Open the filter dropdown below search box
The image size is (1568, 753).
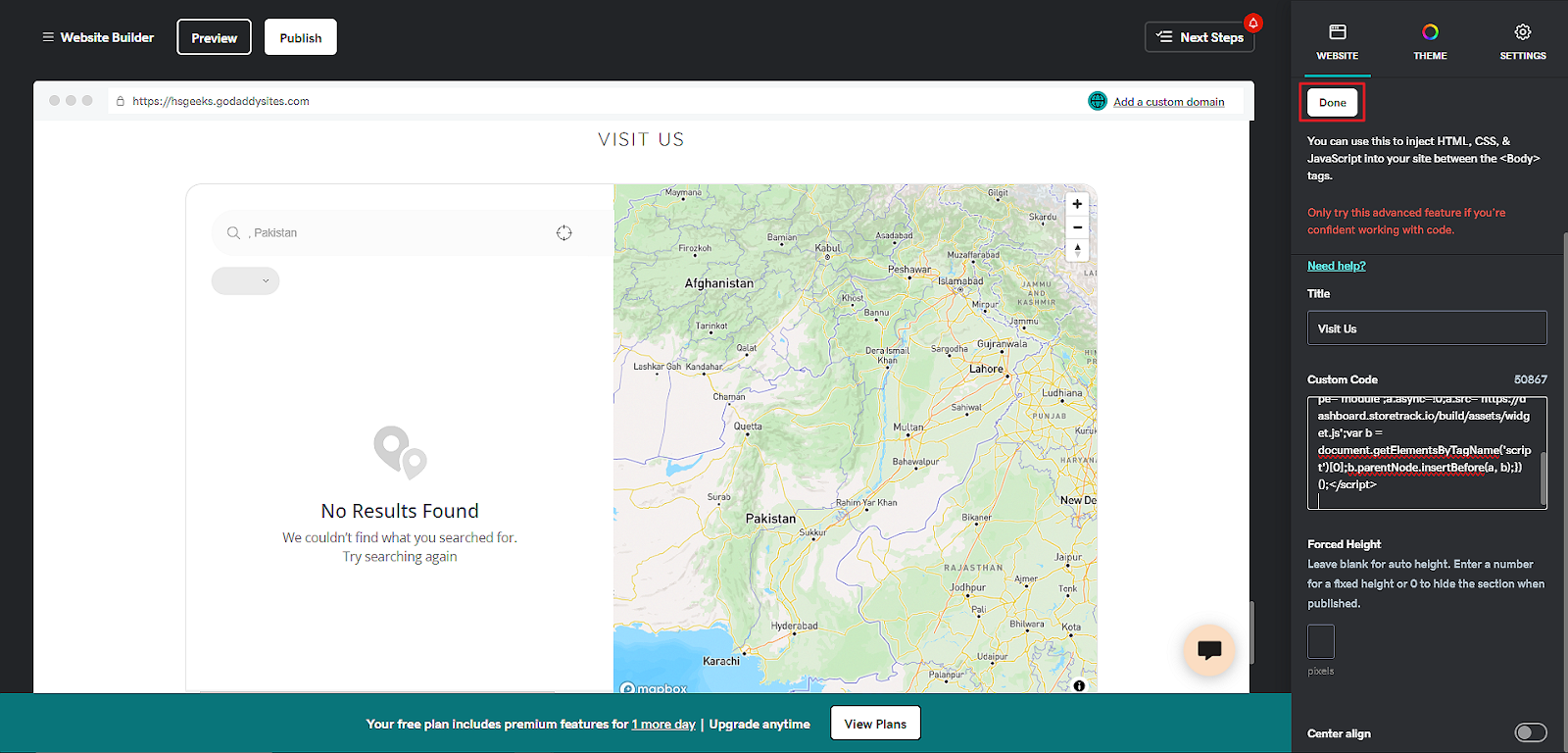click(245, 280)
